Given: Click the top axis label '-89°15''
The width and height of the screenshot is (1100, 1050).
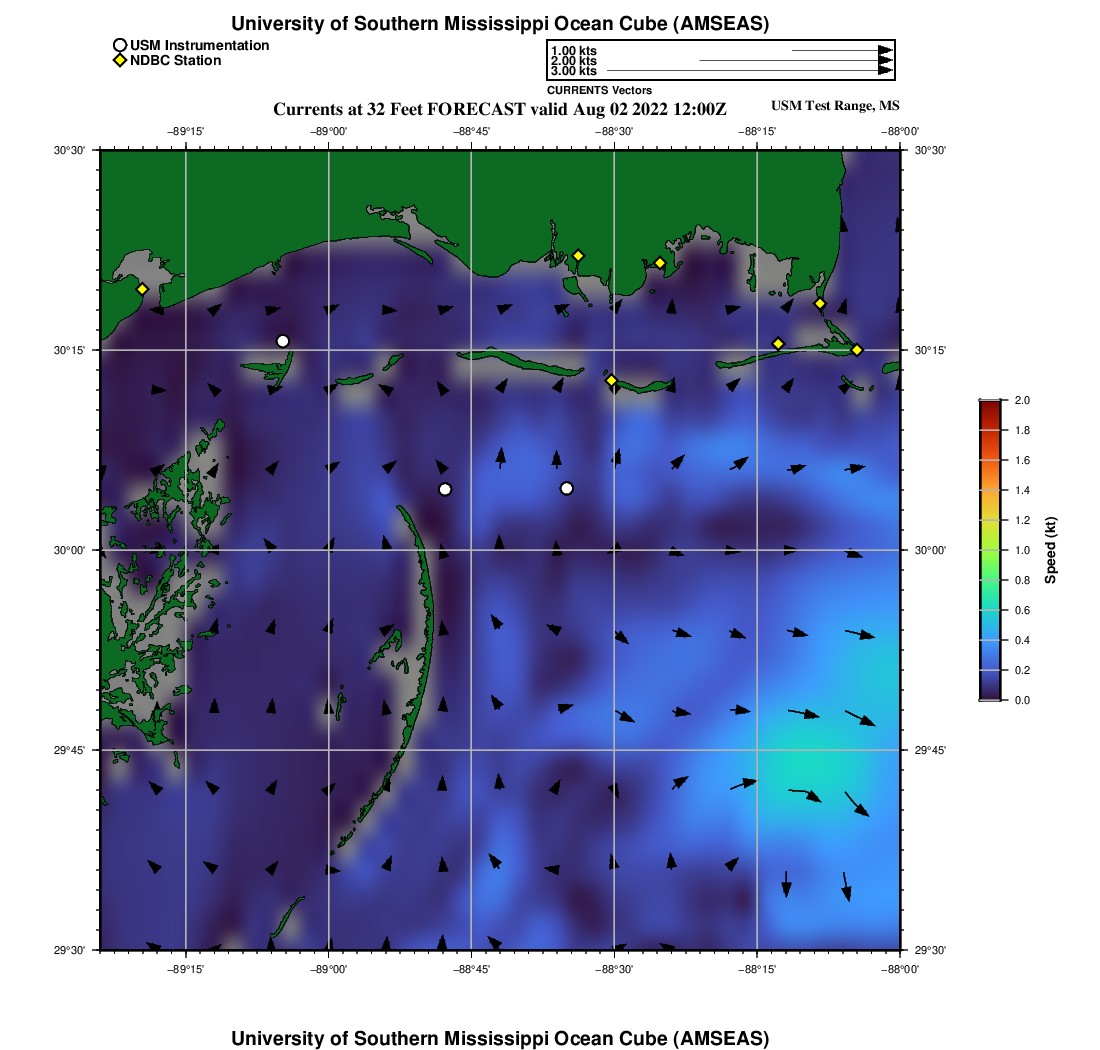Looking at the screenshot, I should click(x=186, y=132).
